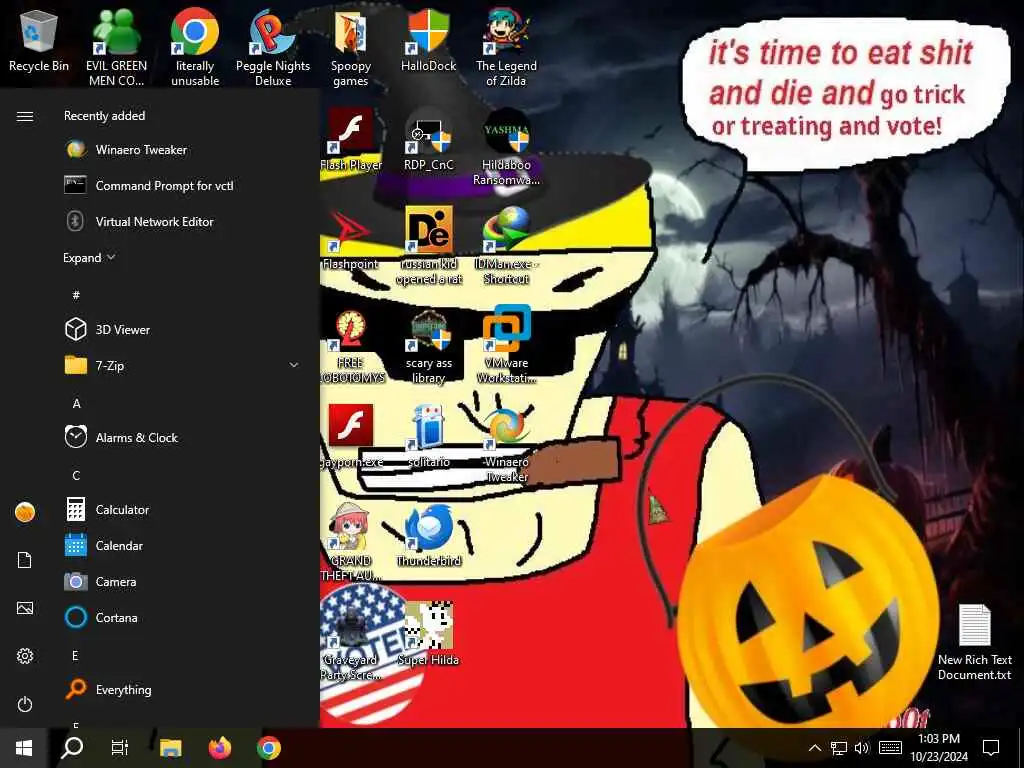
Task: Open 'scary ass library' shortcut
Action: point(428,346)
